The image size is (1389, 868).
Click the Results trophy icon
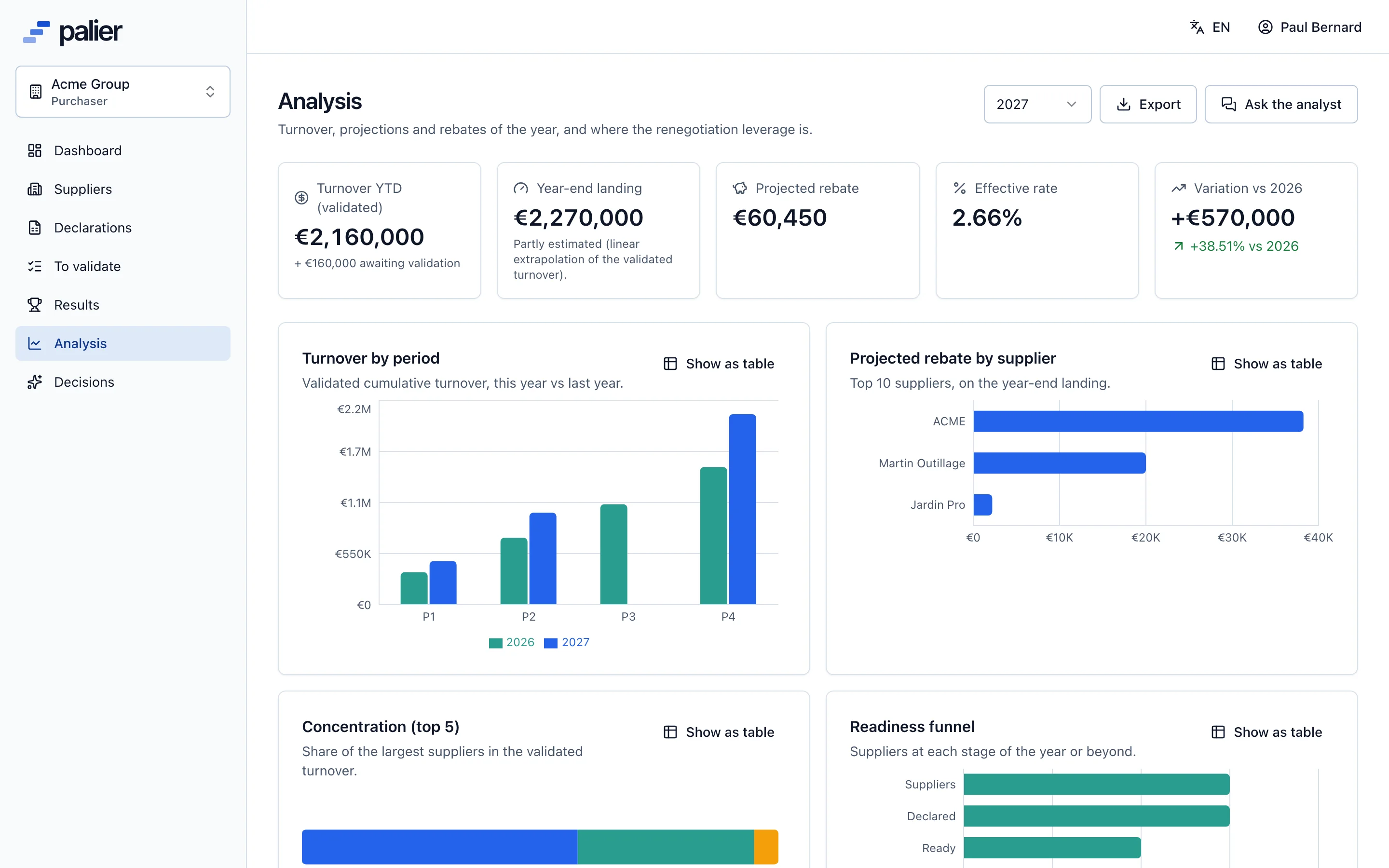[35, 305]
